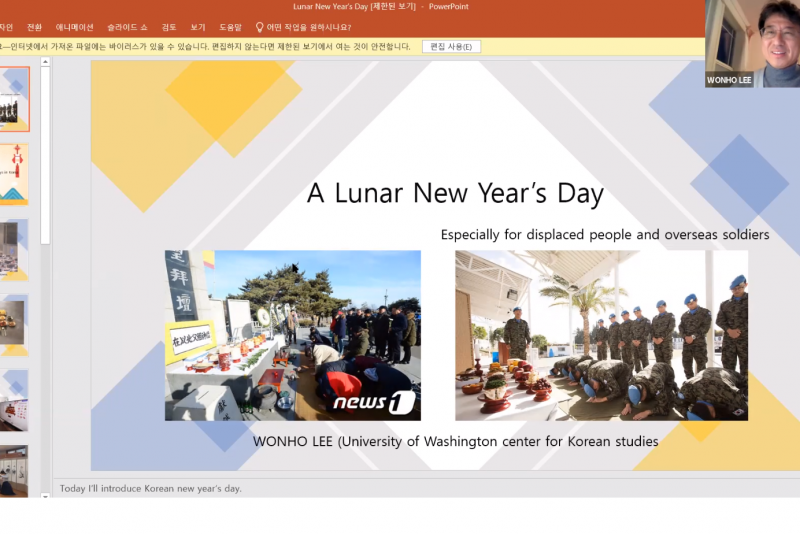Open the 애니메이션 ribbon tab
The width and height of the screenshot is (800, 534).
click(74, 27)
